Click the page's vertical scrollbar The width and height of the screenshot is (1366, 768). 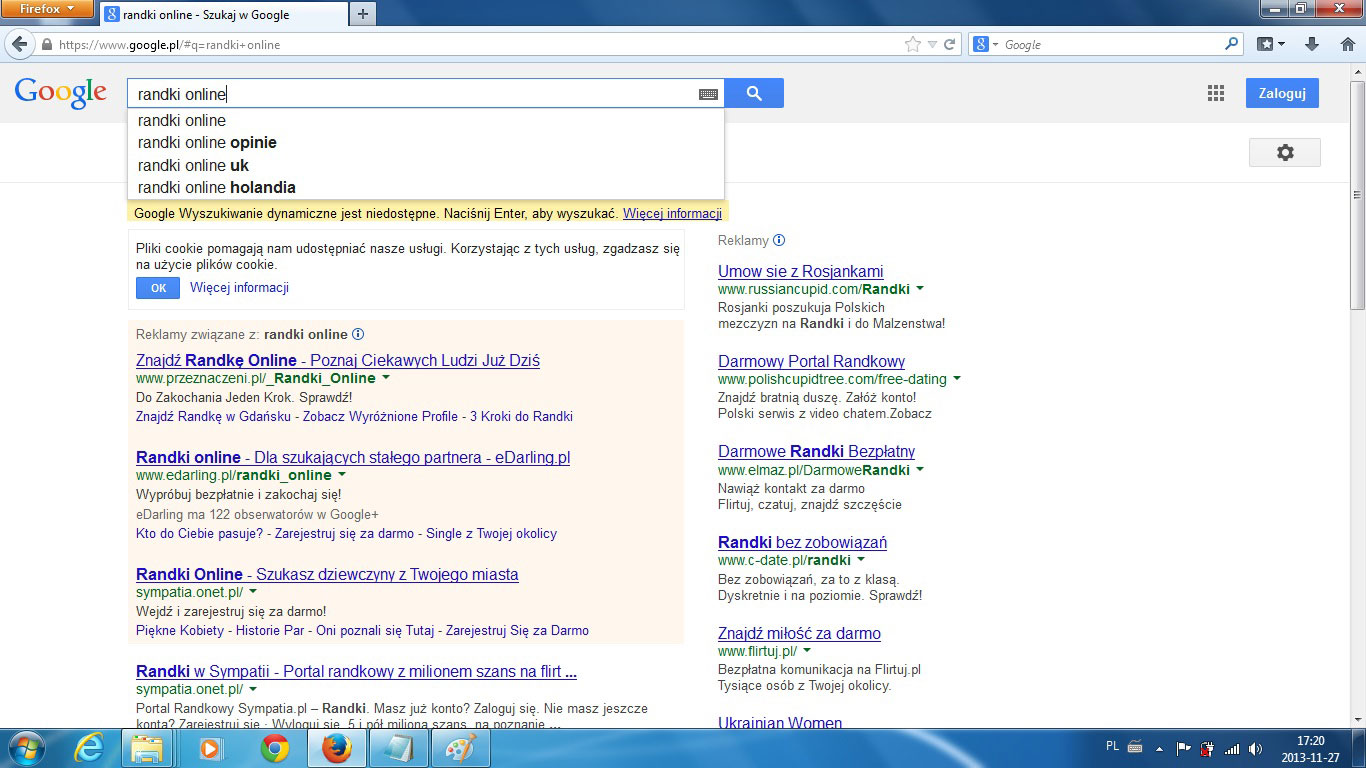1357,250
